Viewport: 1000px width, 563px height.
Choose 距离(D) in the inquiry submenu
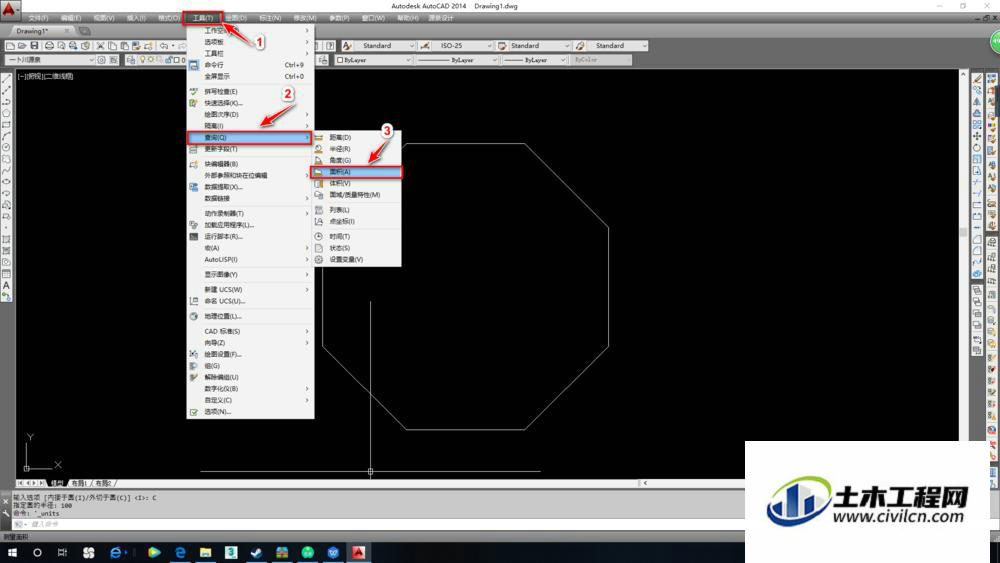(357, 138)
